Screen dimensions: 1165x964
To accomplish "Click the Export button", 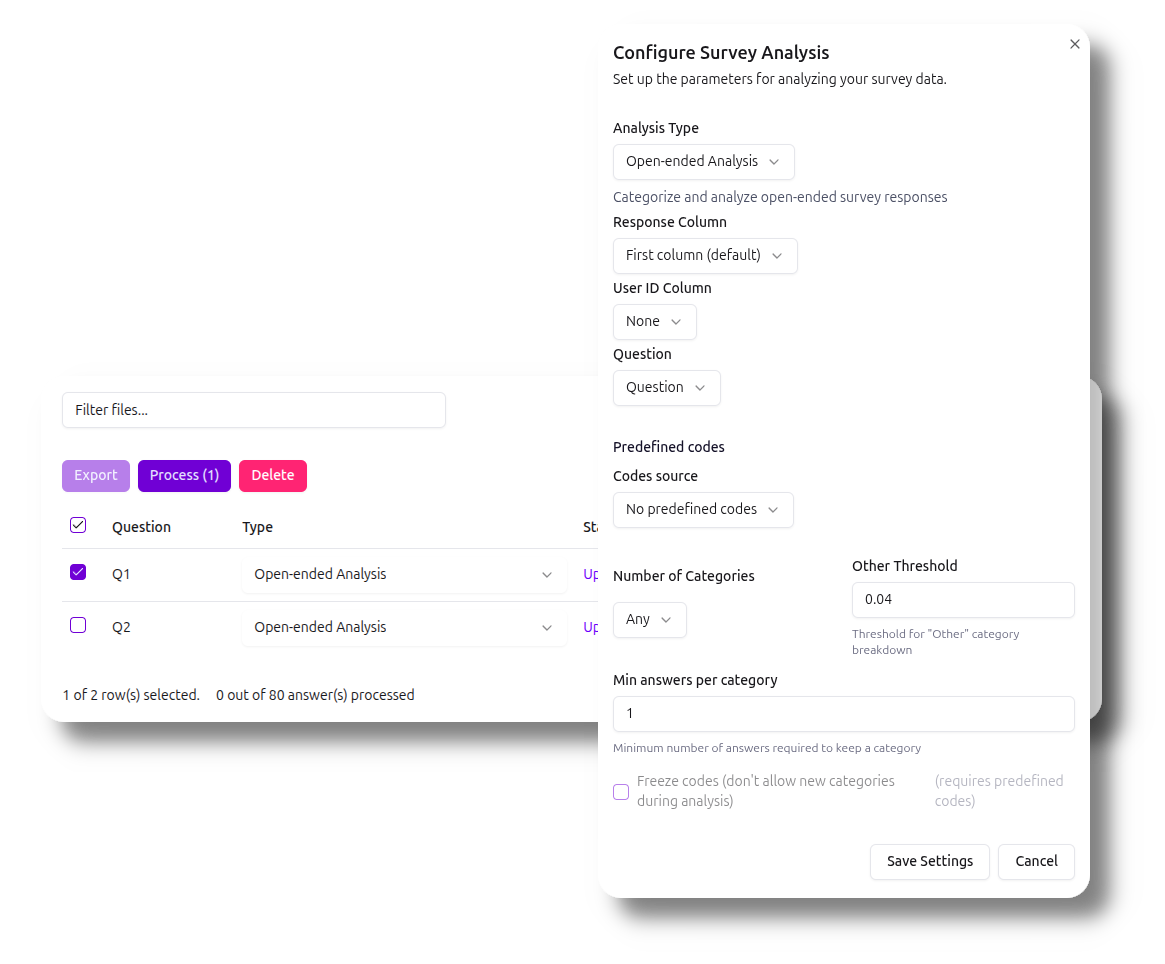I will click(96, 476).
